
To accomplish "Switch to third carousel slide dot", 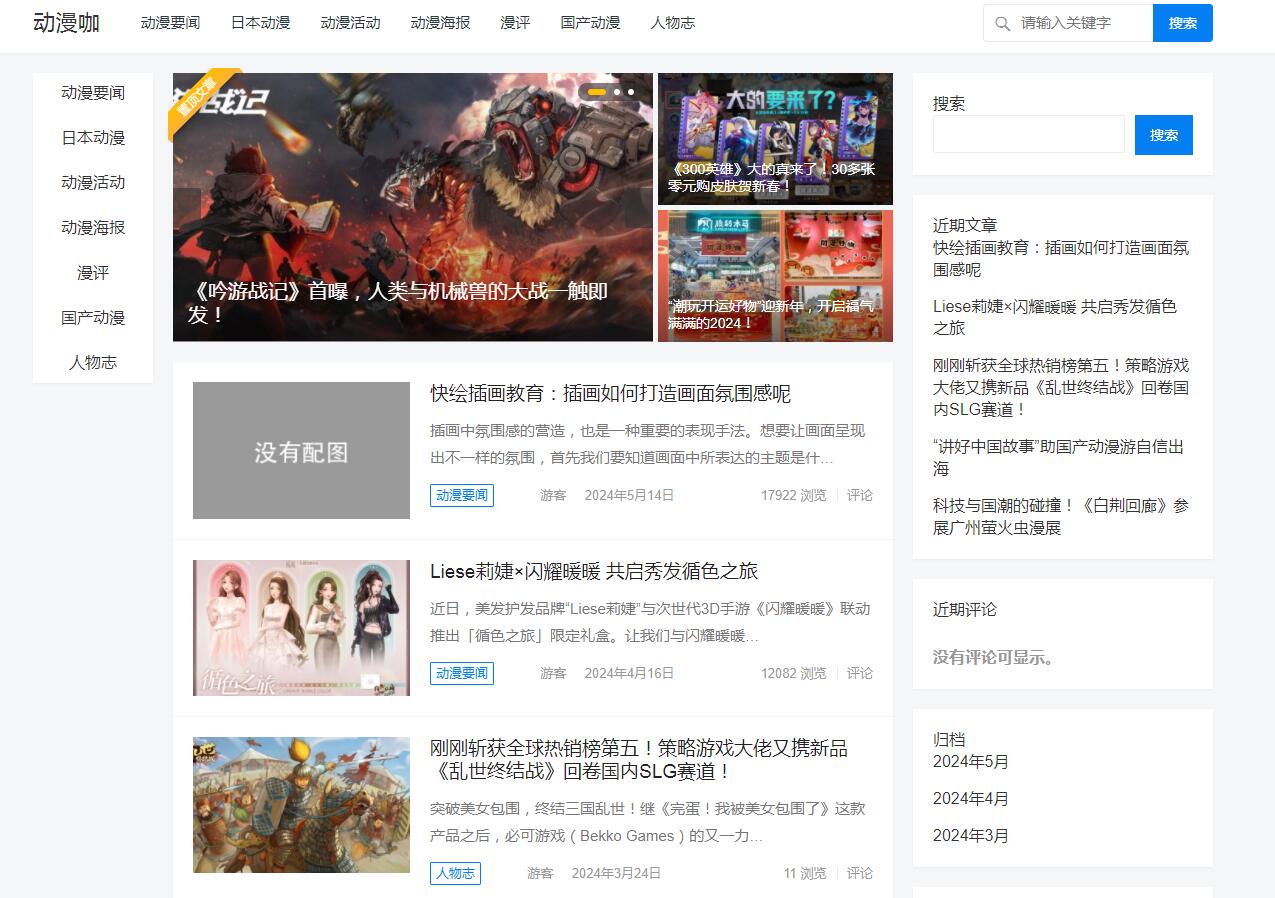I will point(631,92).
